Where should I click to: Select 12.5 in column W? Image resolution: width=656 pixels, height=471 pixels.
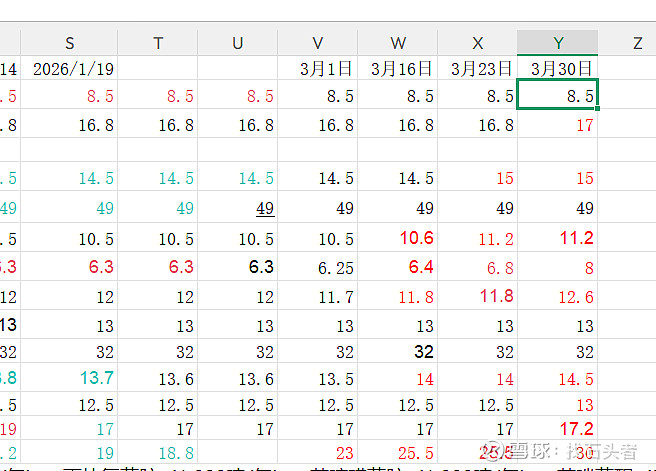(397, 404)
